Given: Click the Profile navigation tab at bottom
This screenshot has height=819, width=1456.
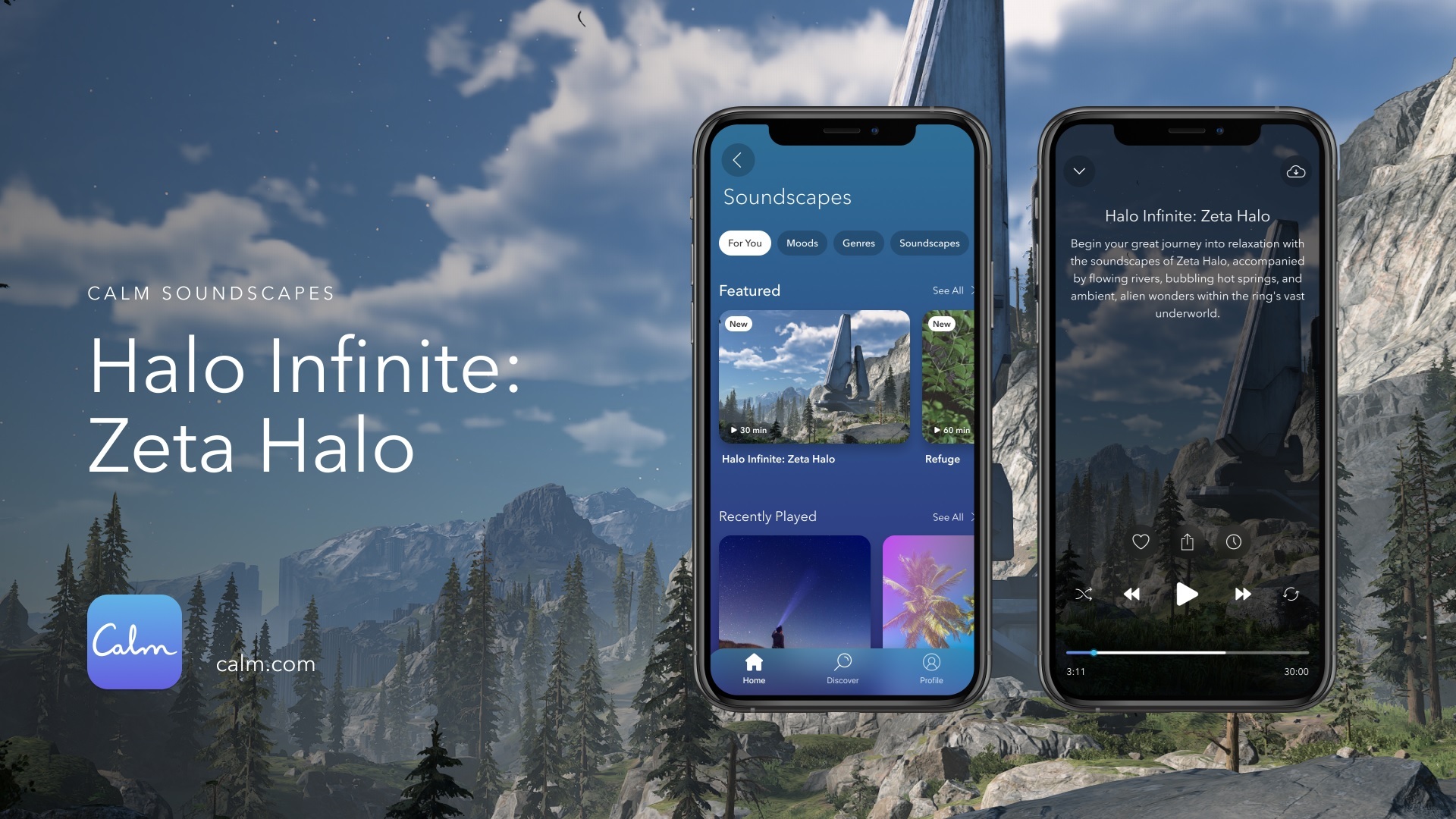Looking at the screenshot, I should [930, 667].
